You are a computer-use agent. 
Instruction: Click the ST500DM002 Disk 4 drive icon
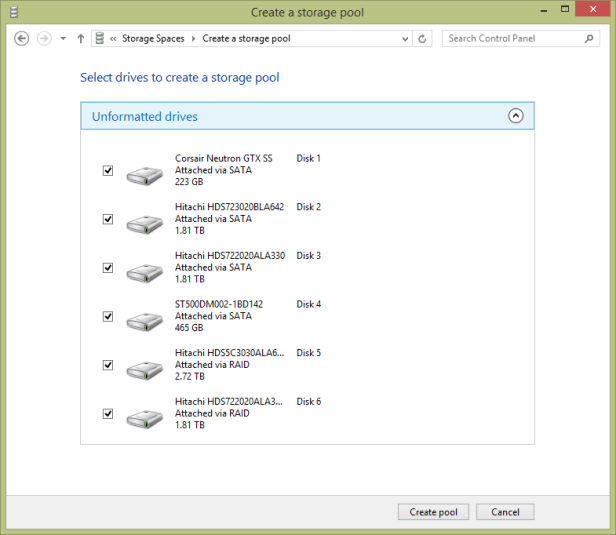tap(145, 322)
